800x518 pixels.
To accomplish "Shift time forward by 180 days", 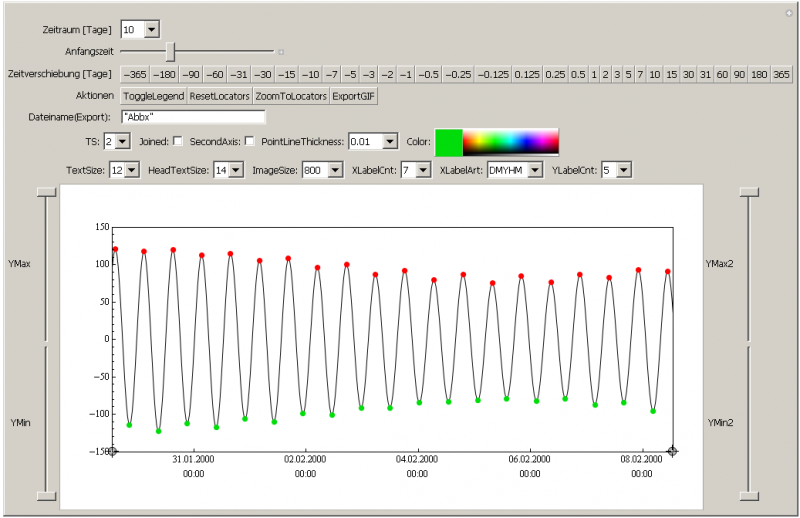I will (x=759, y=75).
